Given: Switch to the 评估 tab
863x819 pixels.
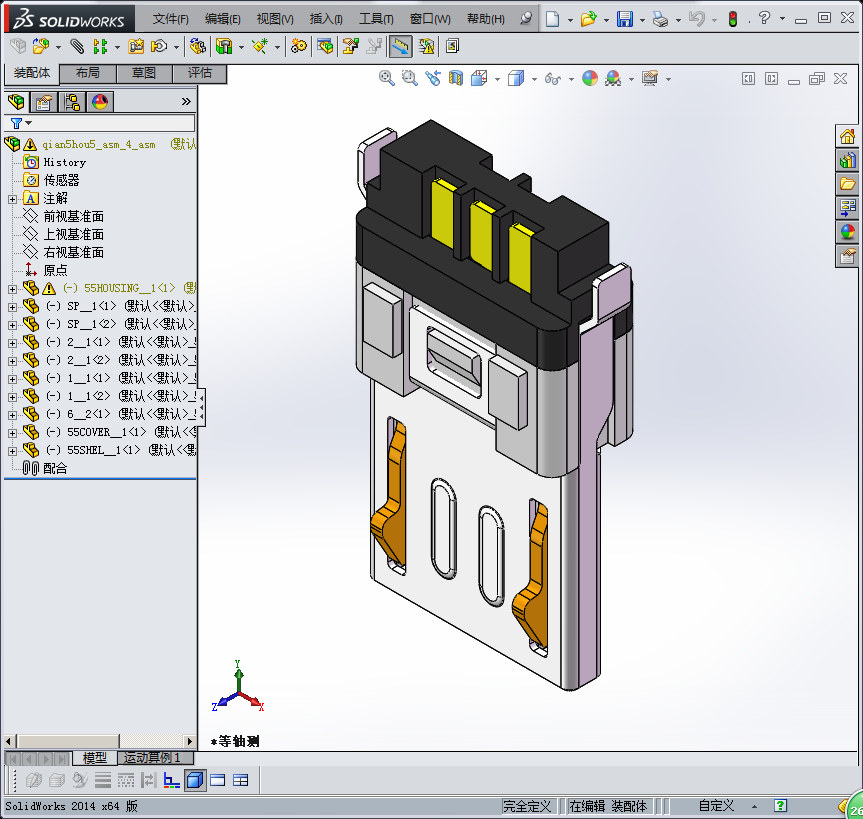Looking at the screenshot, I should click(199, 73).
